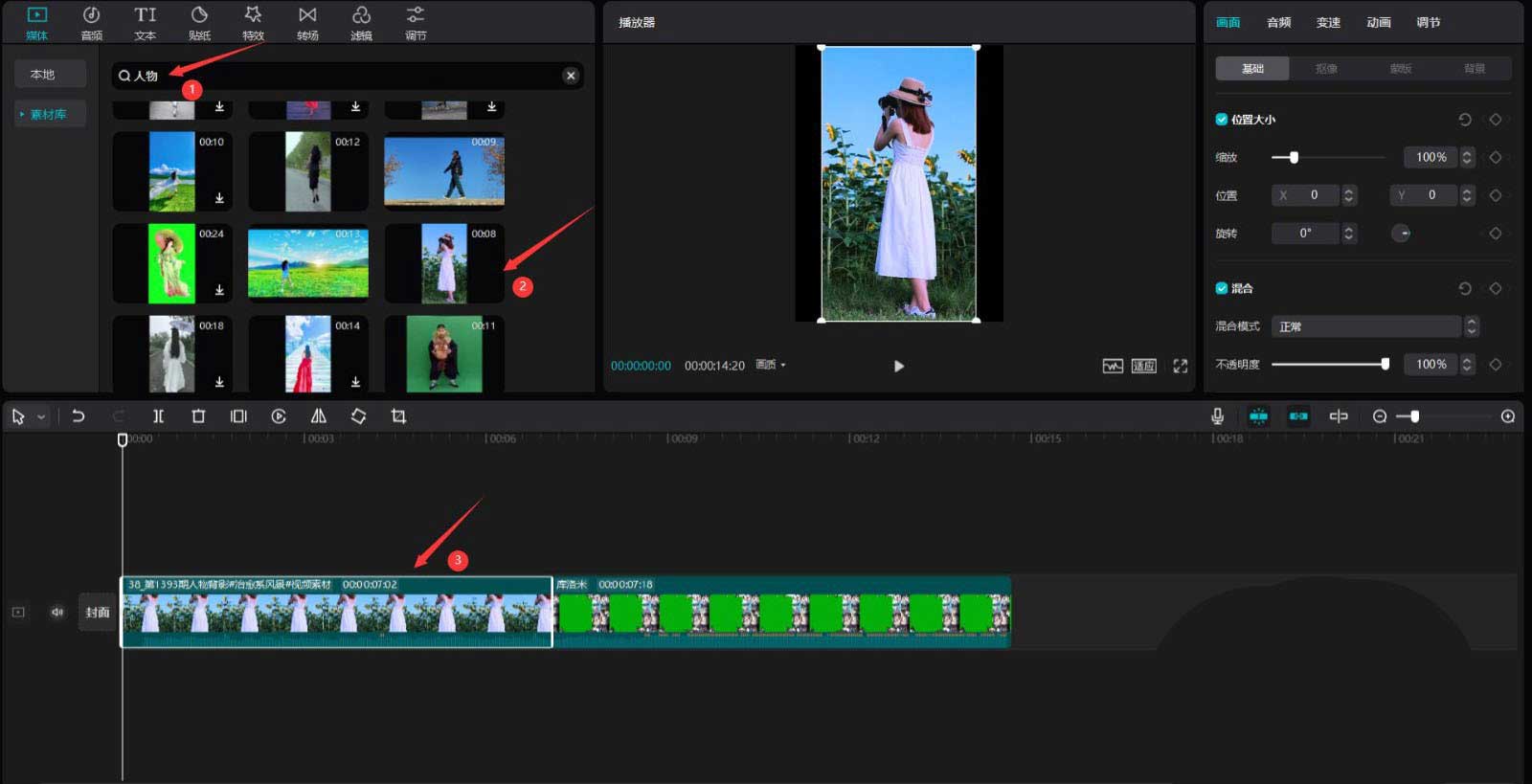Toggle the 混合 checkbox
The width and height of the screenshot is (1532, 784).
[1222, 288]
